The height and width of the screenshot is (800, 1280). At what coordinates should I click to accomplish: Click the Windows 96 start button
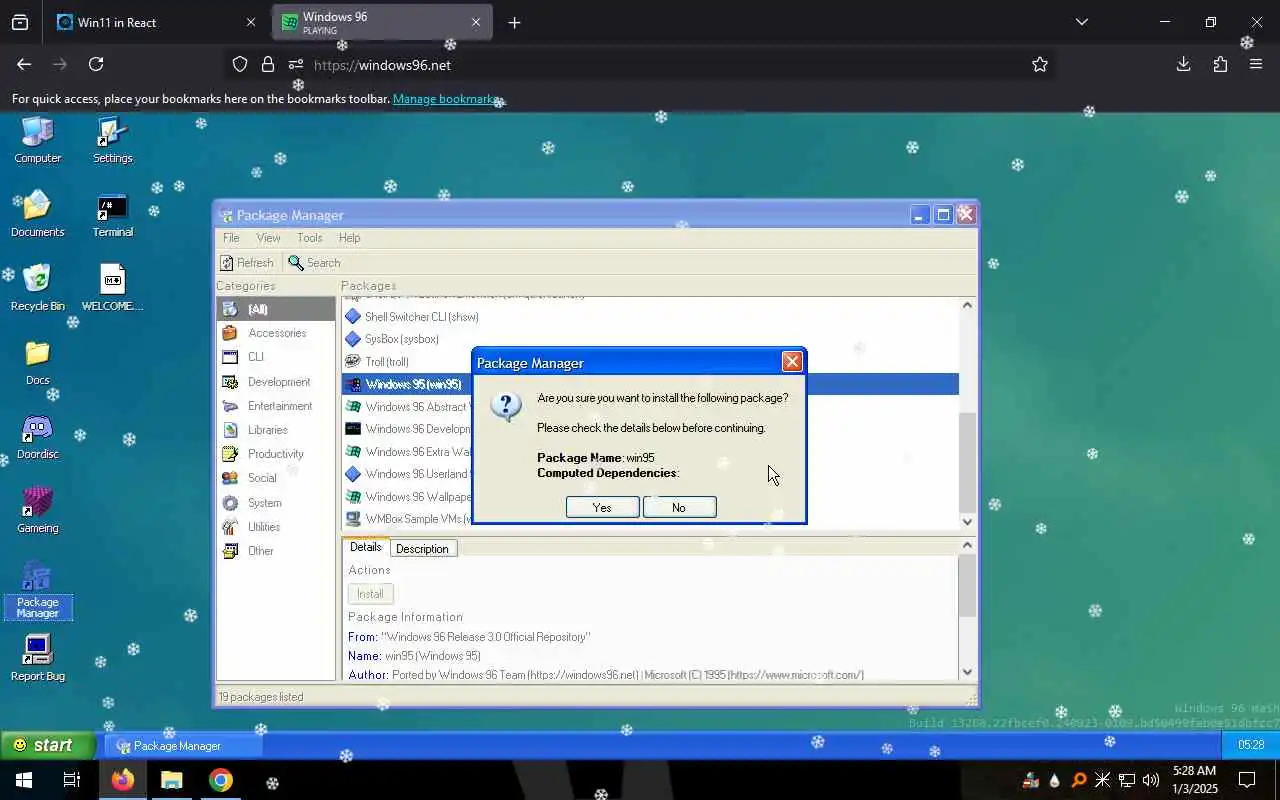tap(47, 745)
